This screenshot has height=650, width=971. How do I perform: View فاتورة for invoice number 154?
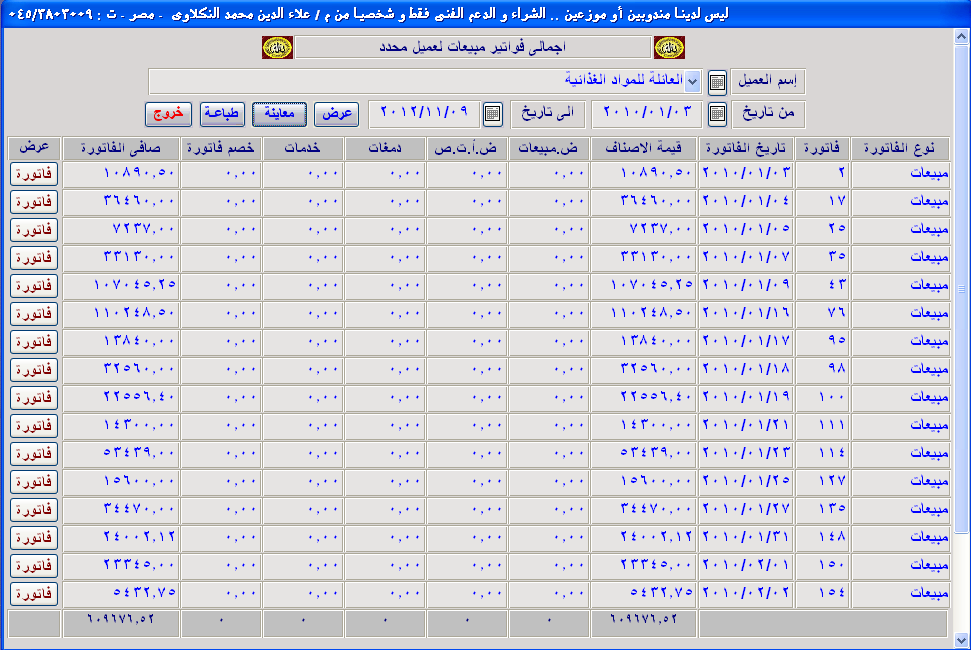pyautogui.click(x=35, y=593)
